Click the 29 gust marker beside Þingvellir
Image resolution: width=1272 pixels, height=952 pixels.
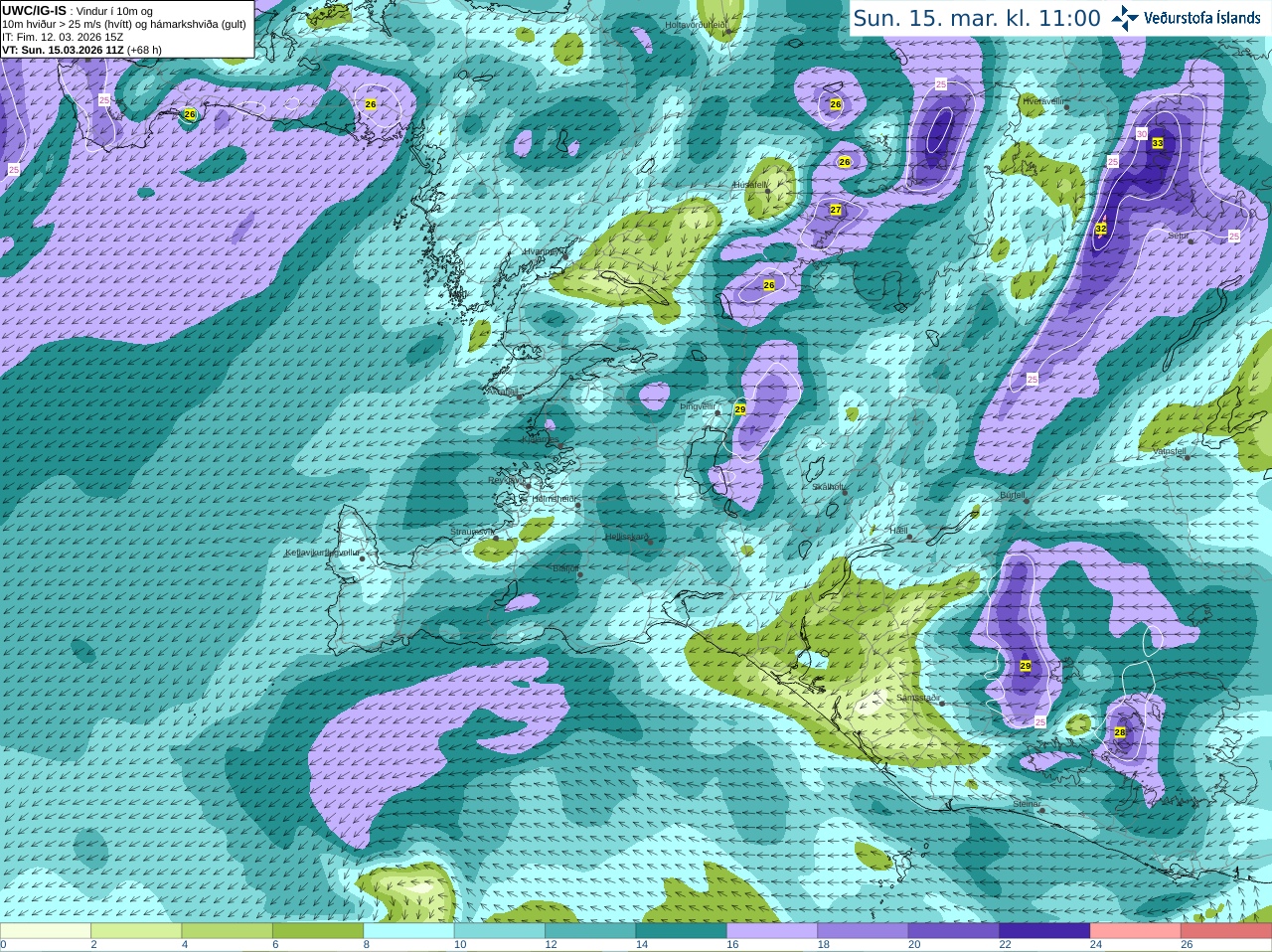[x=739, y=409]
